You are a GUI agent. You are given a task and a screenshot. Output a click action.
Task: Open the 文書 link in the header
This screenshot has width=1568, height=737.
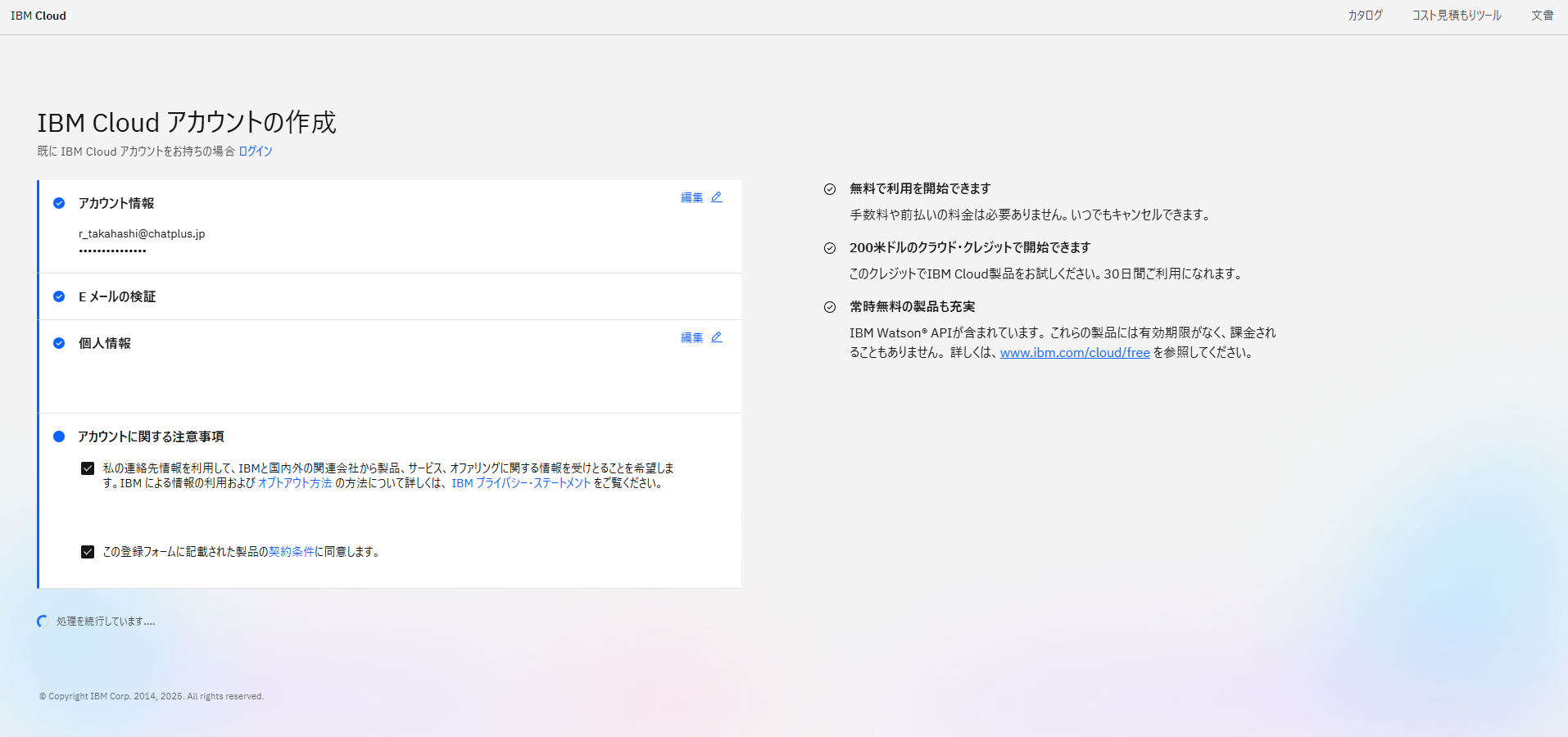click(x=1543, y=16)
